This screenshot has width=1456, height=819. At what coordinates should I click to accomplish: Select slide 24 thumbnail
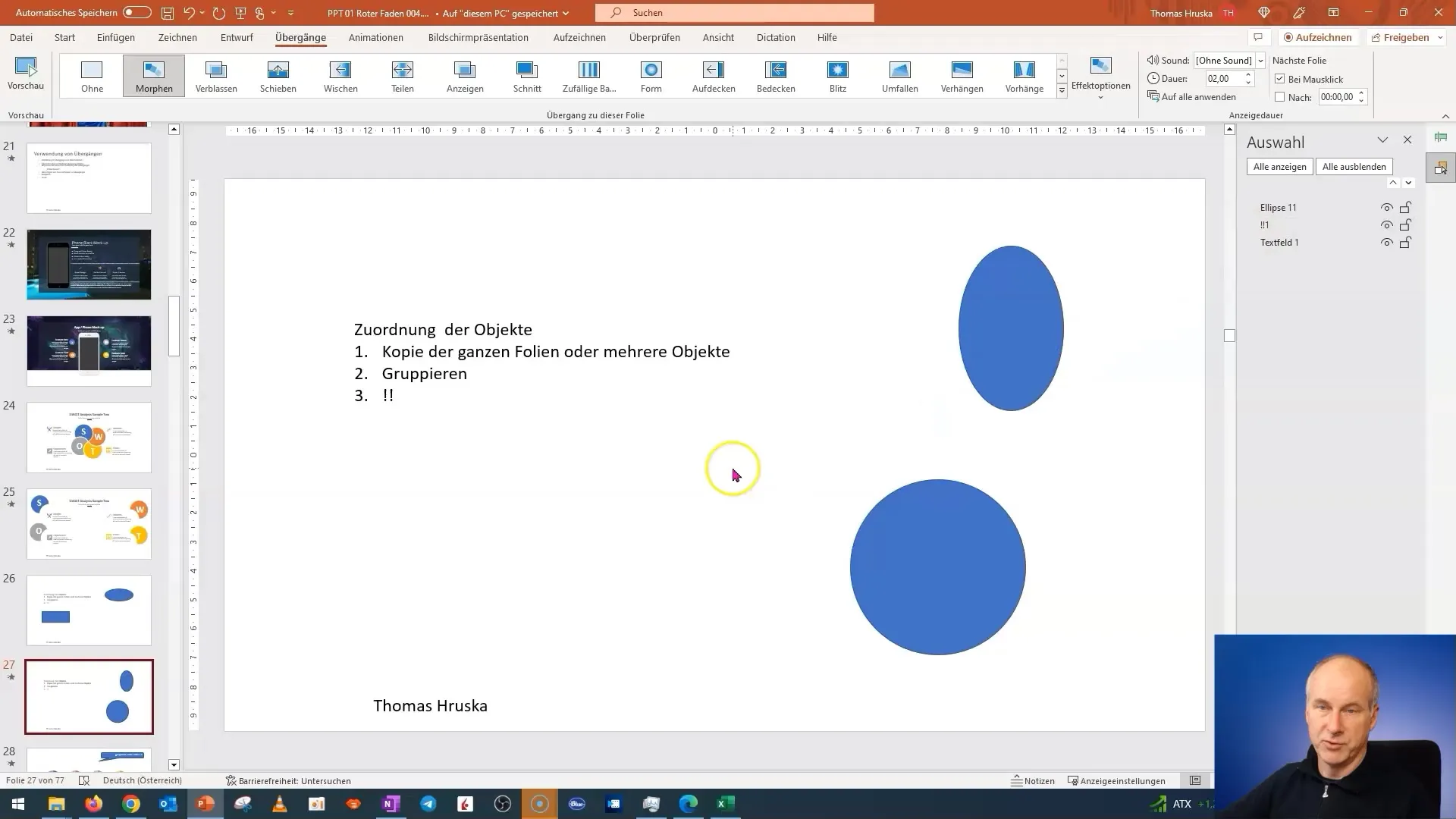[x=89, y=438]
